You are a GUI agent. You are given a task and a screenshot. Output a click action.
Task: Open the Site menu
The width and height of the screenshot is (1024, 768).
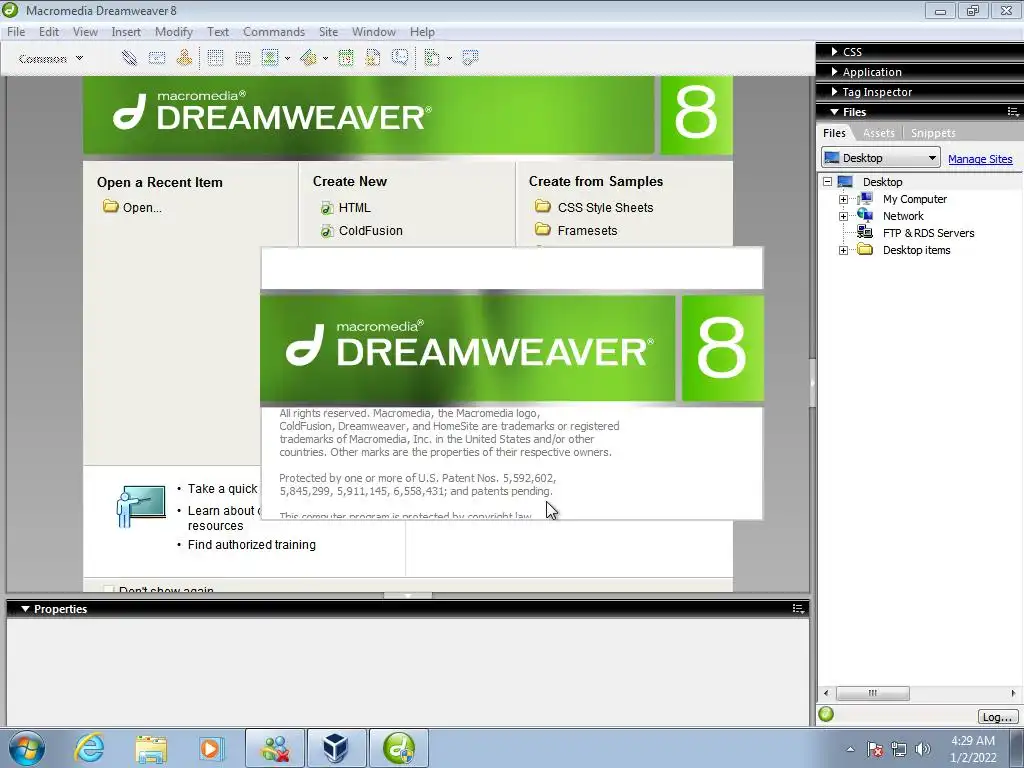click(x=328, y=31)
